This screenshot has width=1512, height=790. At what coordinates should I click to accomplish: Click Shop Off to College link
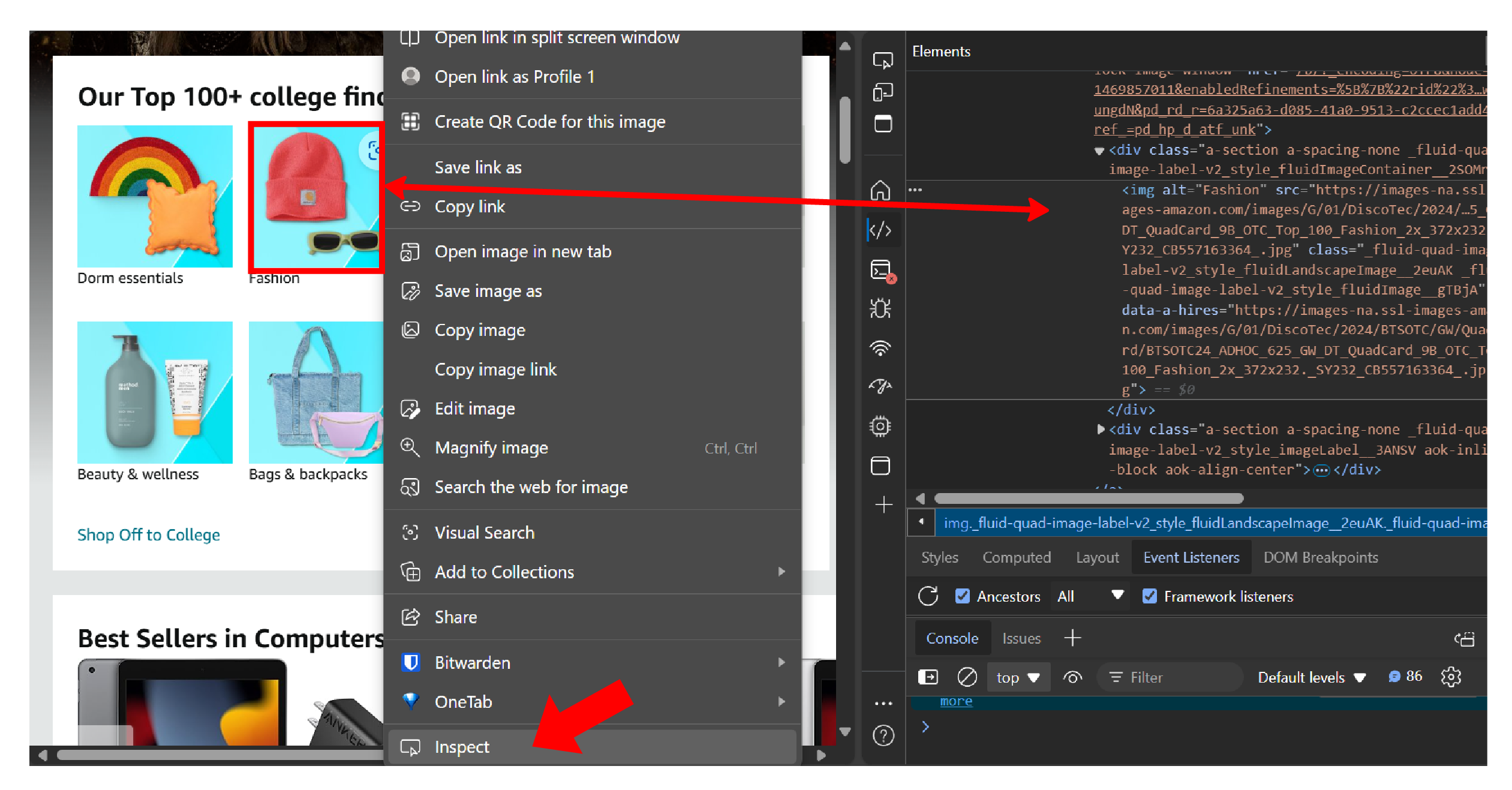tap(149, 535)
